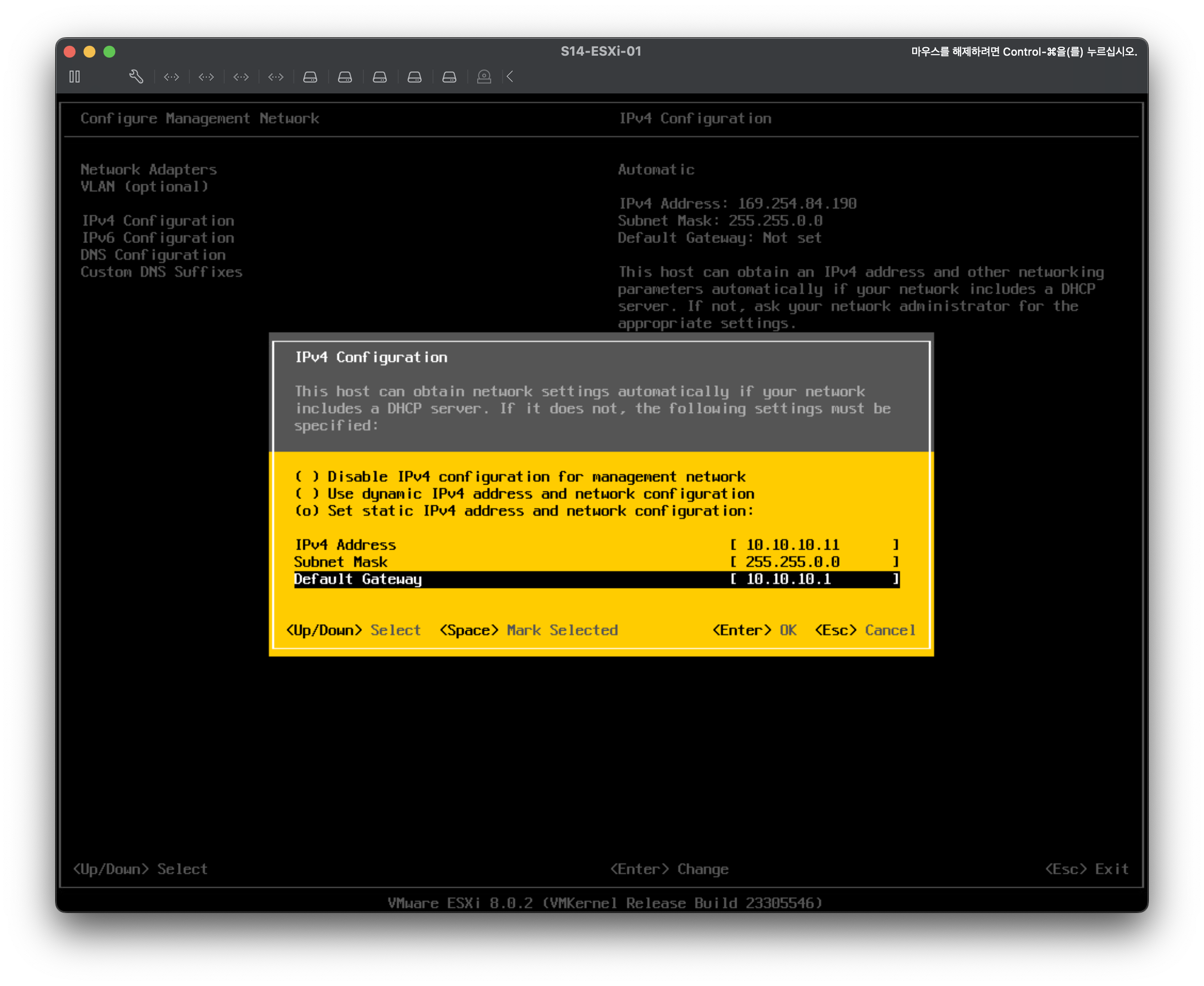Screen dimensions: 1204x986
Task: Select IPv6 Configuration in the left menu
Action: coord(158,238)
